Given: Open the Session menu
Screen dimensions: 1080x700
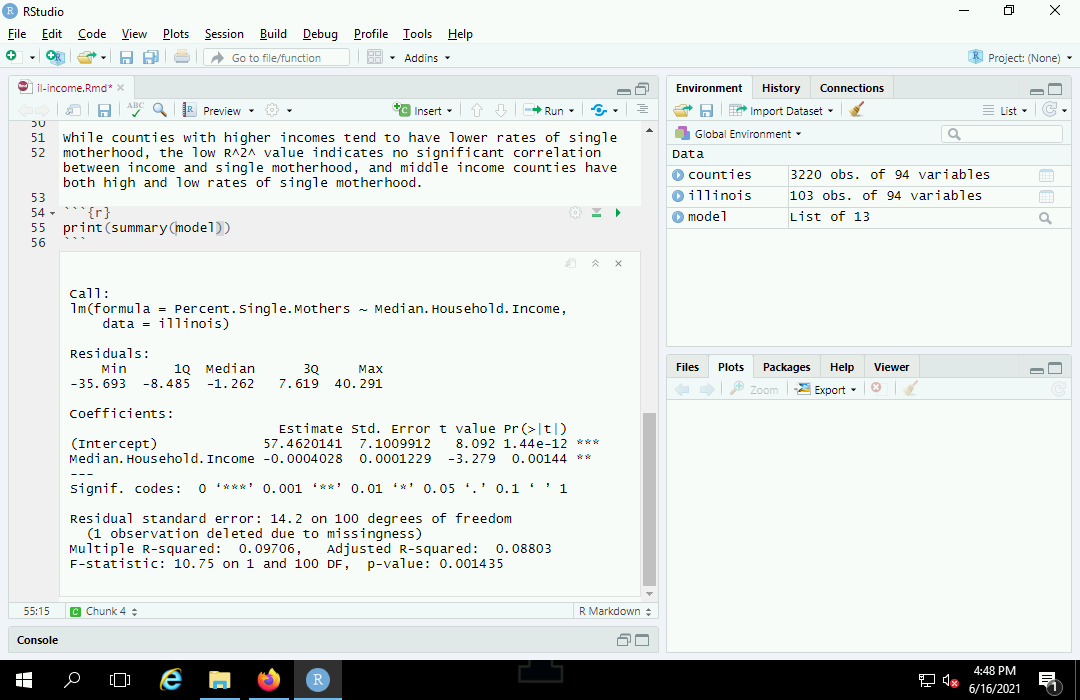Looking at the screenshot, I should point(224,34).
